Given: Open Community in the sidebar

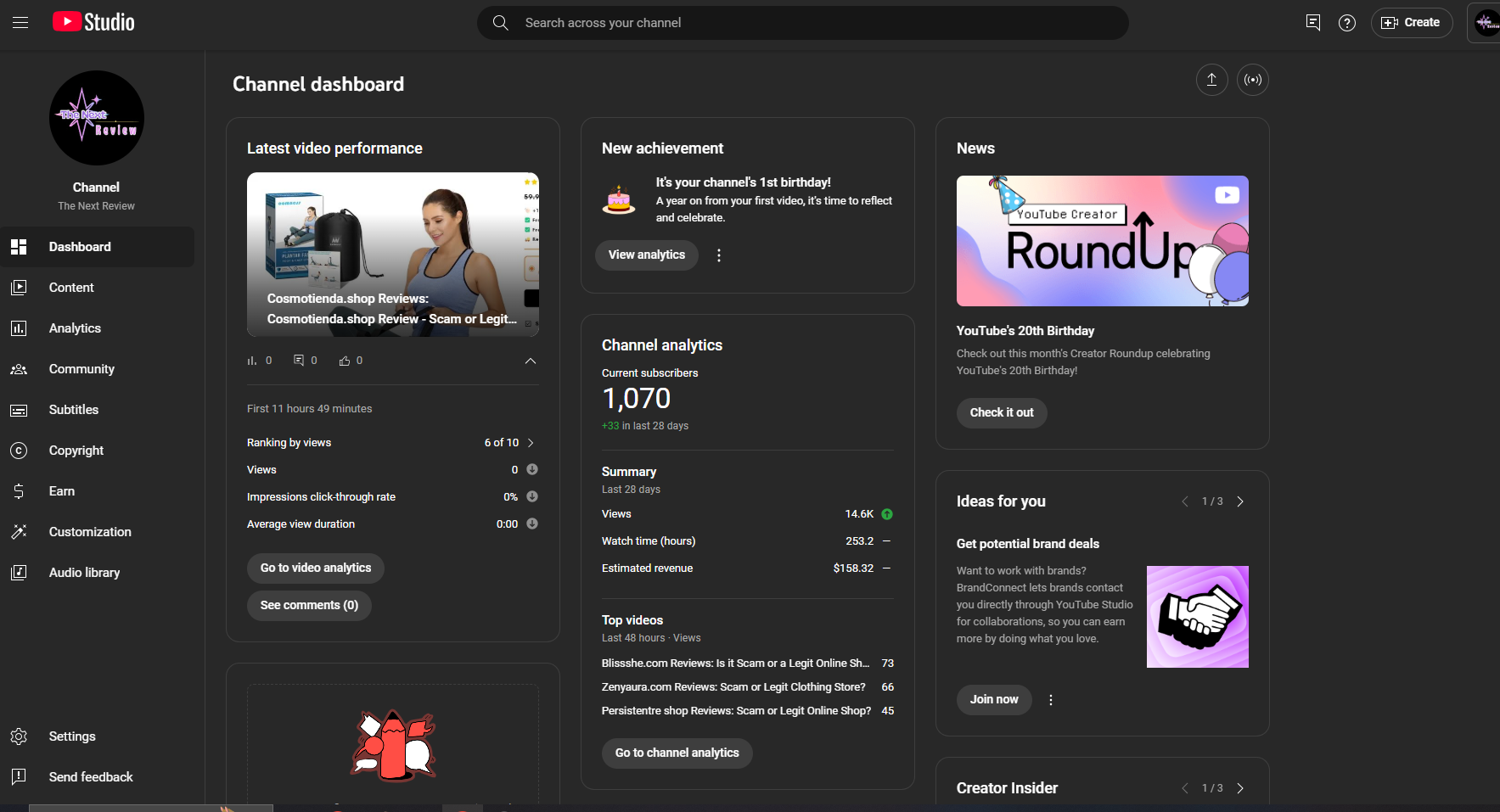Looking at the screenshot, I should pos(98,369).
